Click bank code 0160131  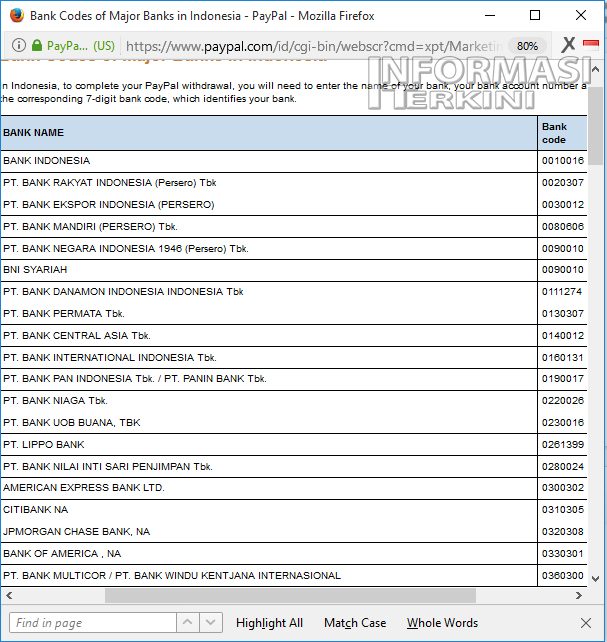tap(563, 358)
